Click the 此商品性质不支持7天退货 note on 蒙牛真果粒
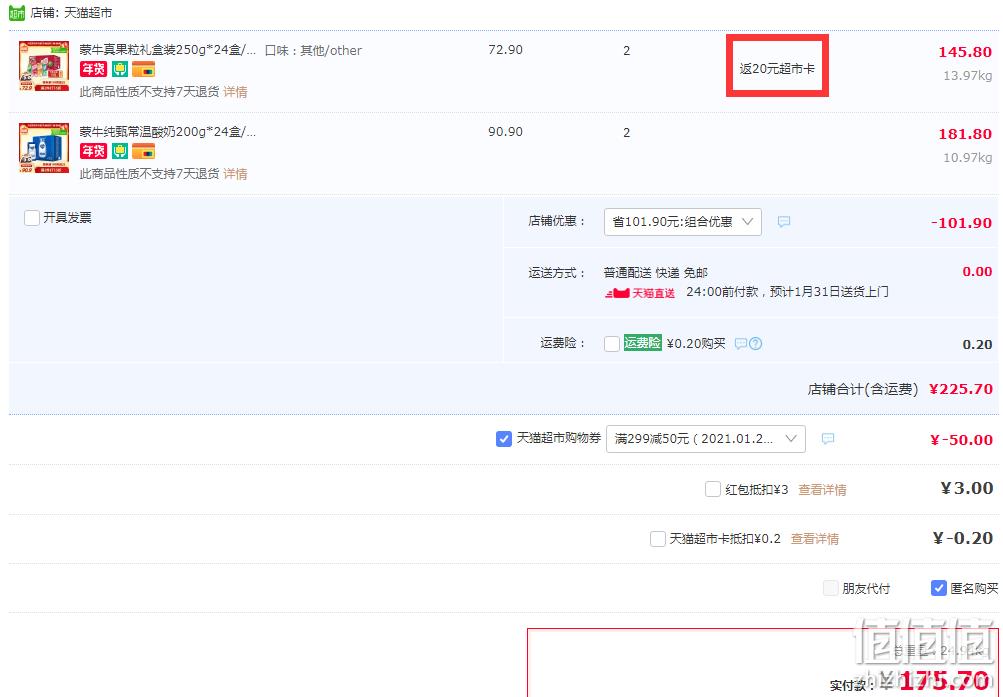Image resolution: width=1003 pixels, height=697 pixels. (150, 92)
